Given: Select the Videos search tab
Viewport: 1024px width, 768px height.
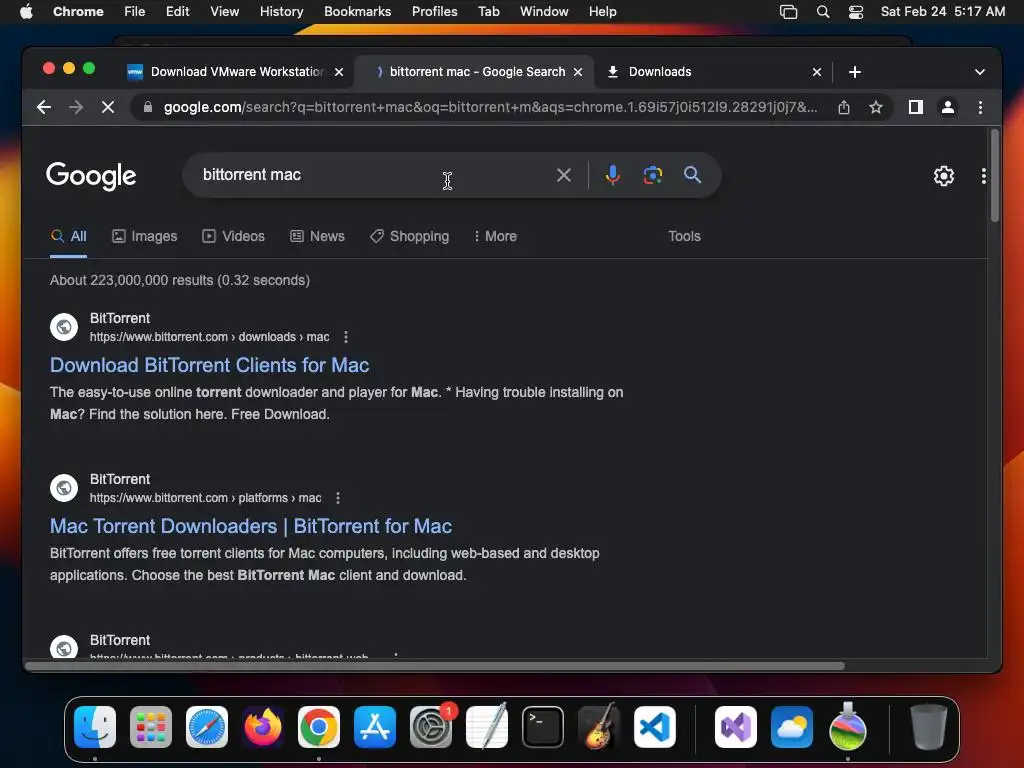Looking at the screenshot, I should tap(233, 236).
